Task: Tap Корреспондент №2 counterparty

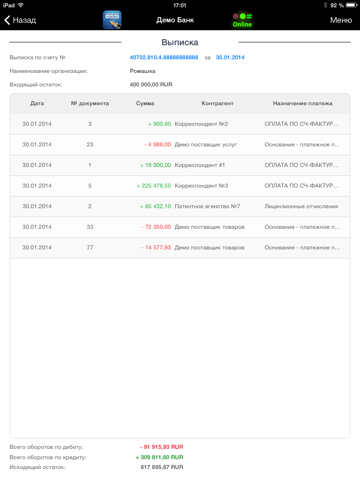Action: pos(201,124)
